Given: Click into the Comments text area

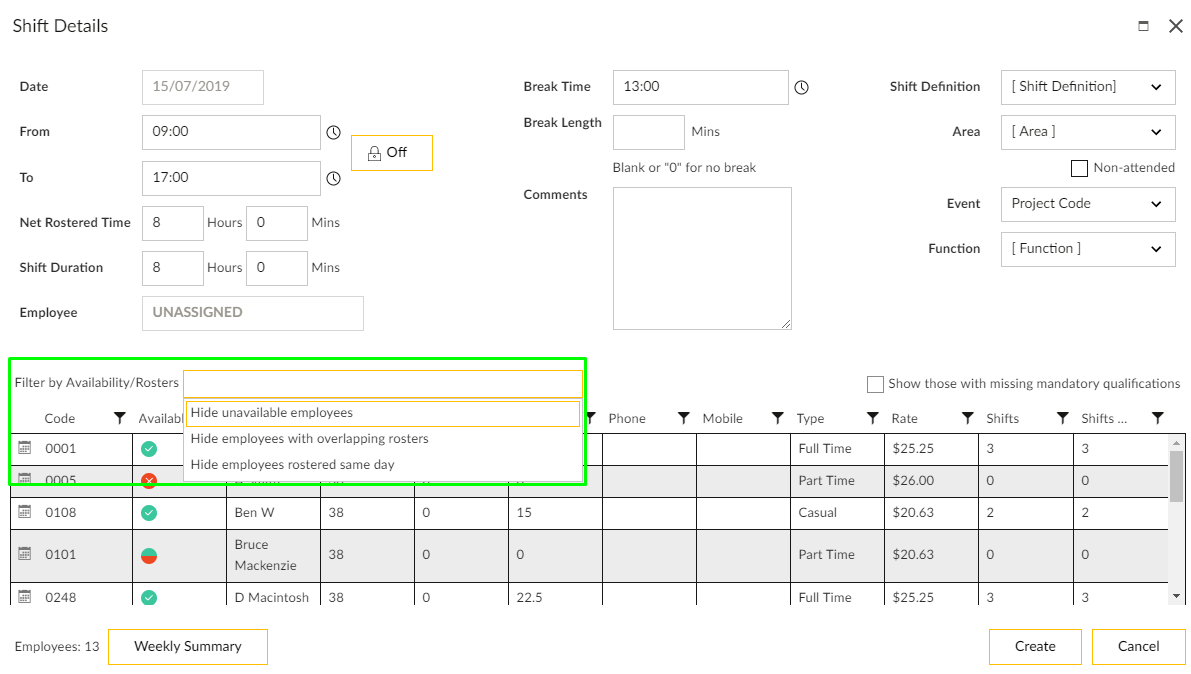Looking at the screenshot, I should point(701,258).
